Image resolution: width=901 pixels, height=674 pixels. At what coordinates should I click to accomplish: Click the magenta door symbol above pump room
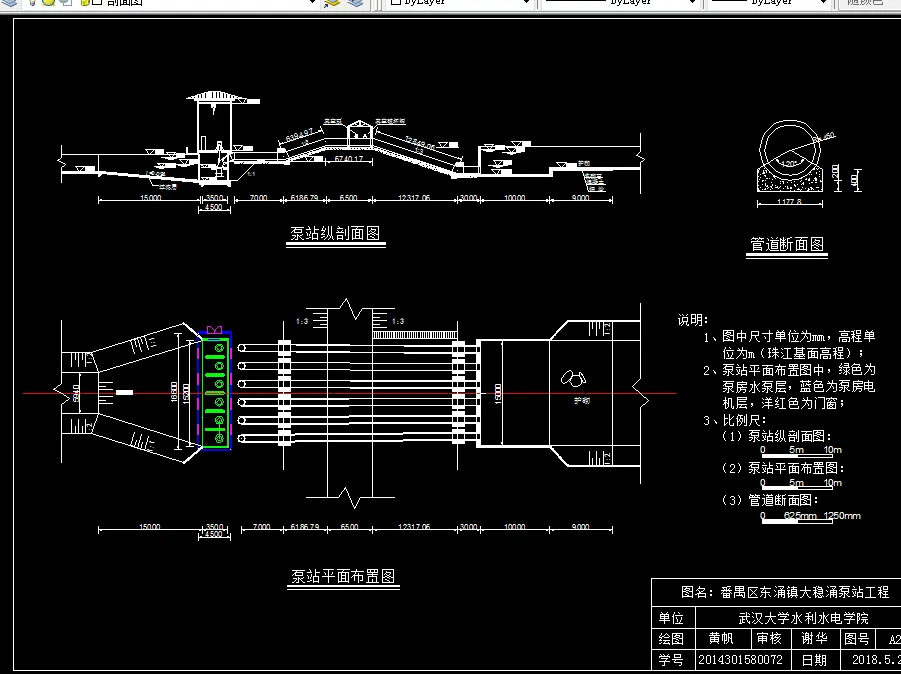click(x=214, y=330)
